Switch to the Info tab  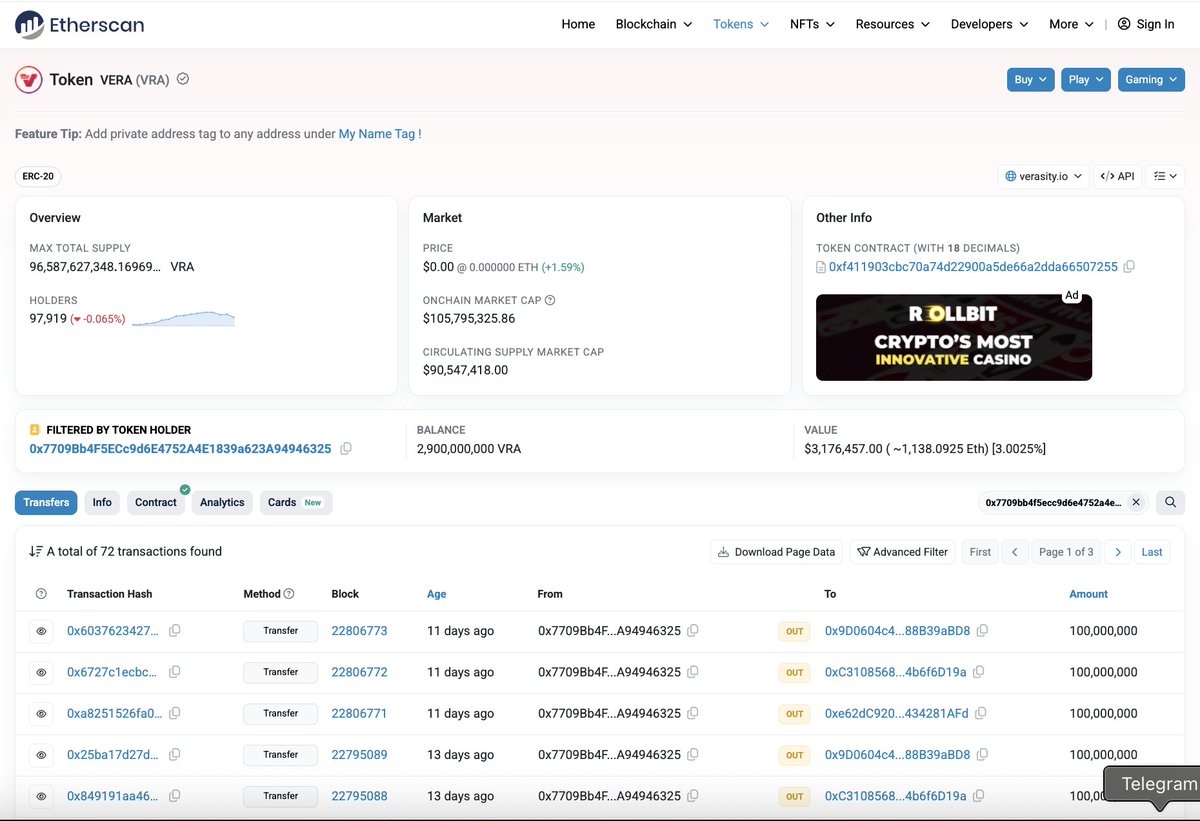pyautogui.click(x=102, y=502)
